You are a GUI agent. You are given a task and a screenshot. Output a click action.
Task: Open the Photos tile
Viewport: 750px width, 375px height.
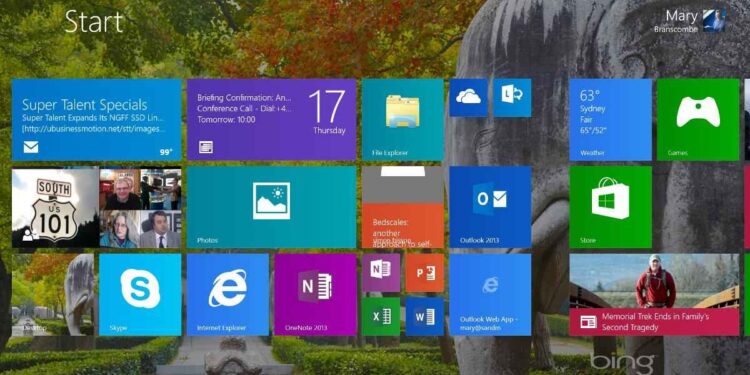(272, 207)
